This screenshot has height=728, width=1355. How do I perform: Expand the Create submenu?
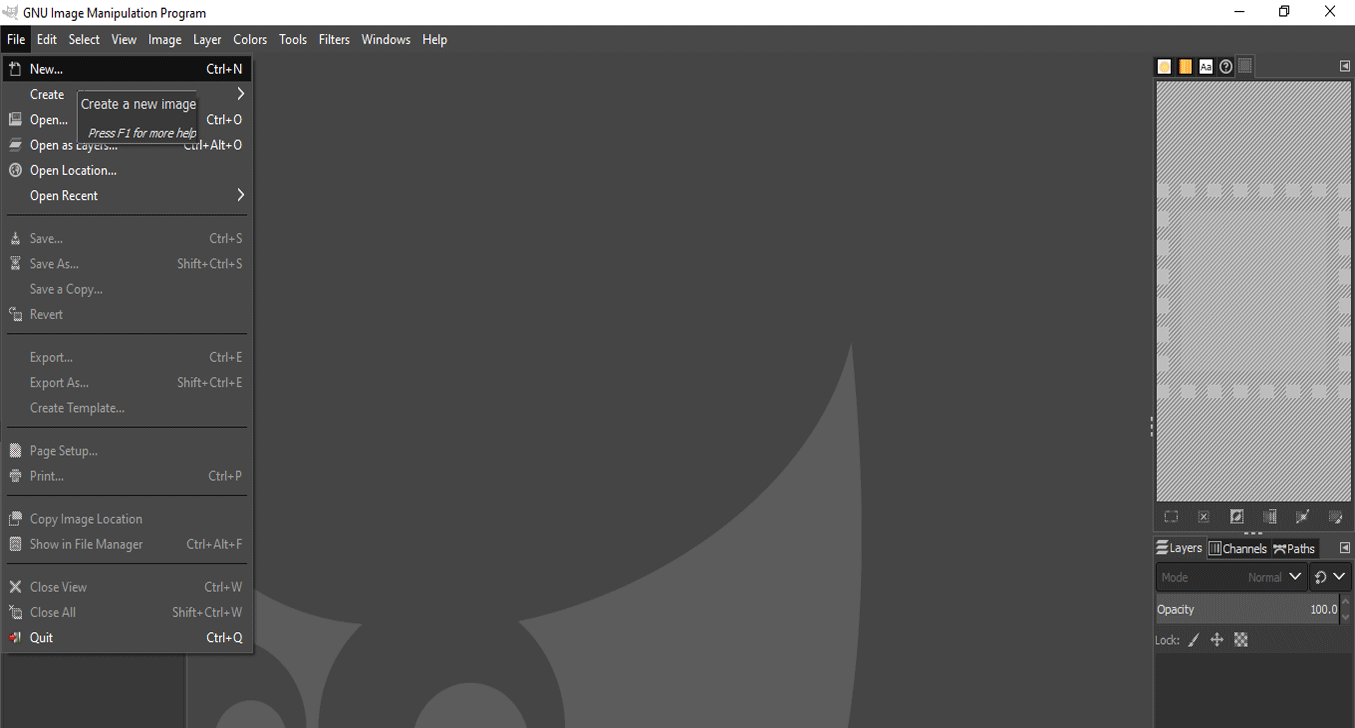click(x=126, y=94)
